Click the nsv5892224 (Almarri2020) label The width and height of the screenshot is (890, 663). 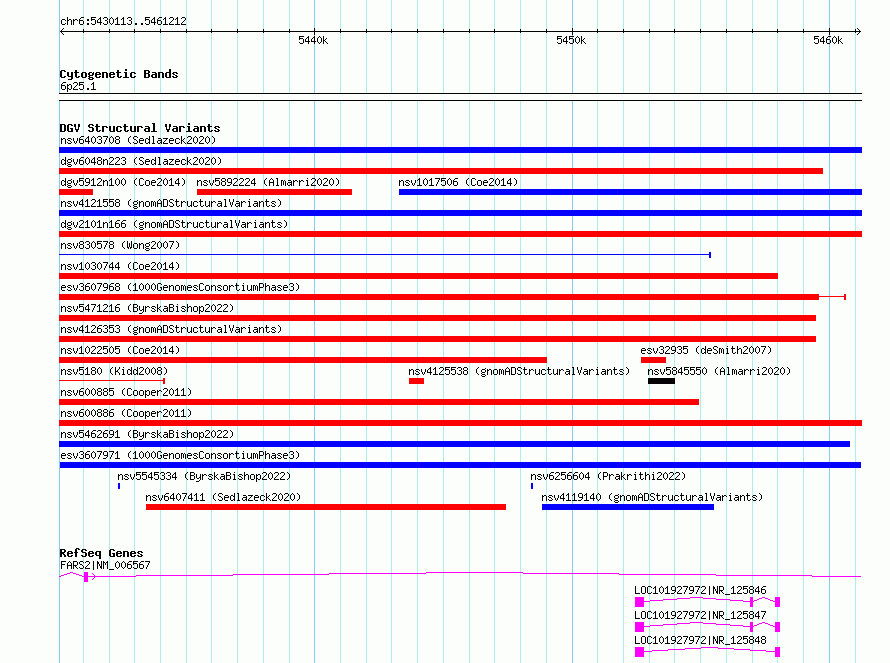click(268, 182)
